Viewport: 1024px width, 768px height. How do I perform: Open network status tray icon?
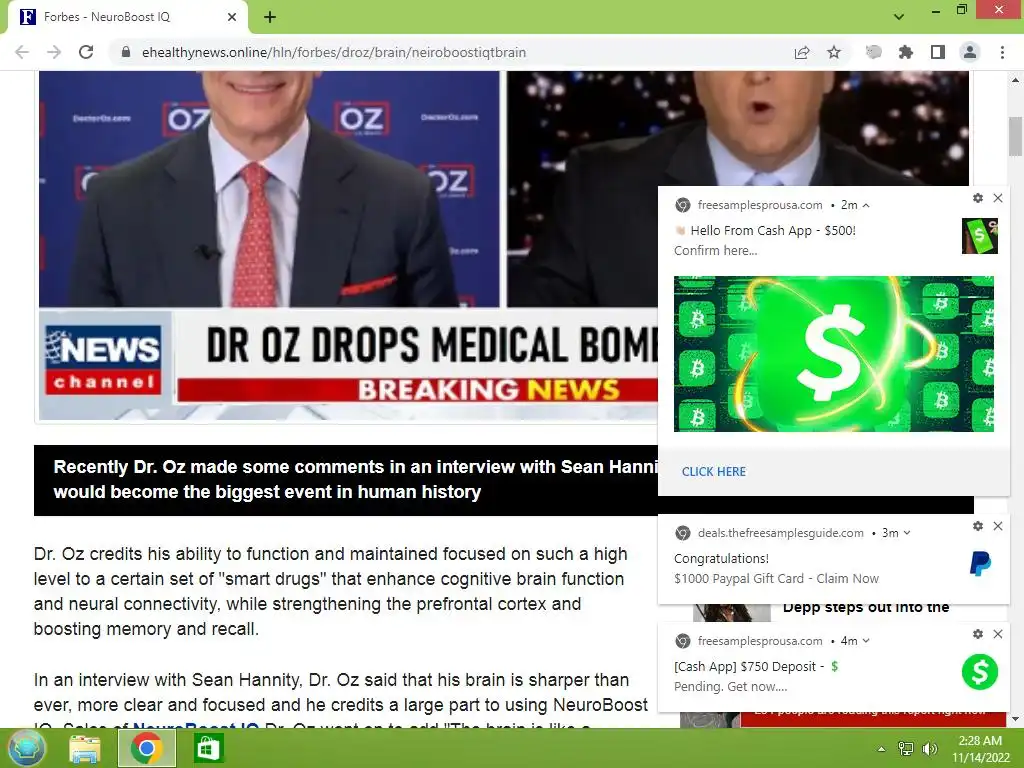[x=905, y=748]
